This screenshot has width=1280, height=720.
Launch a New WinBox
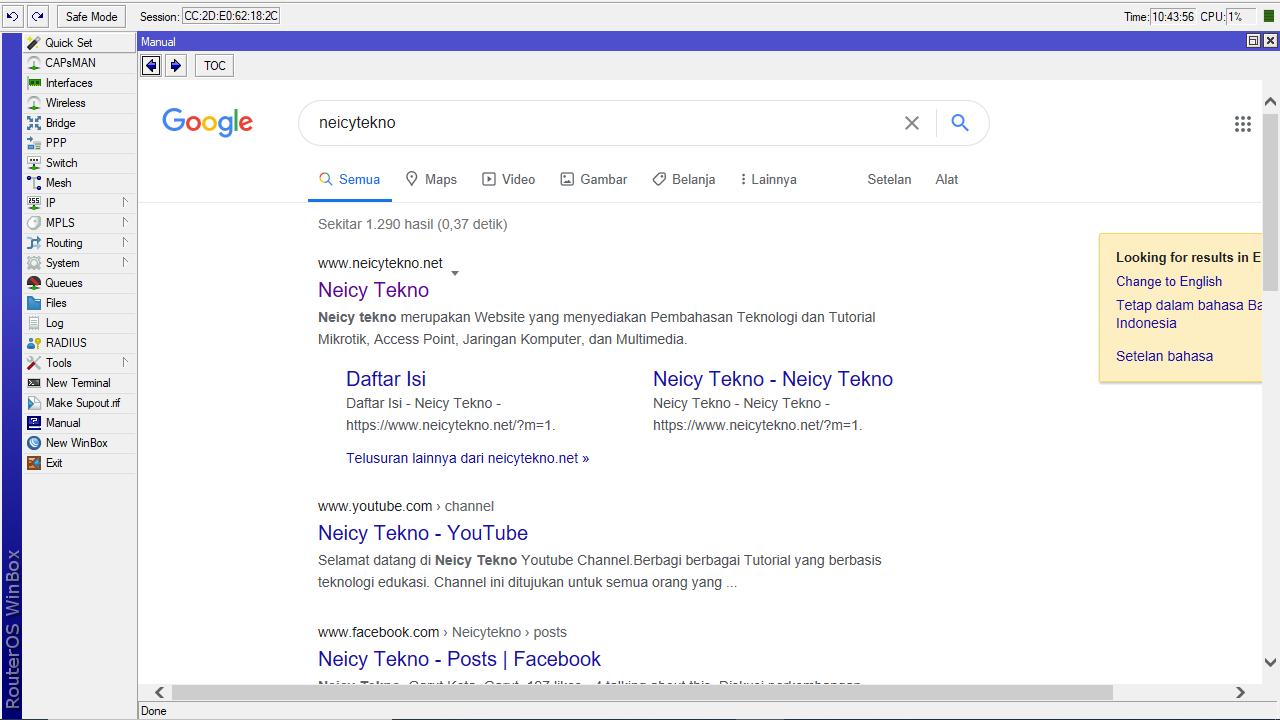point(80,443)
